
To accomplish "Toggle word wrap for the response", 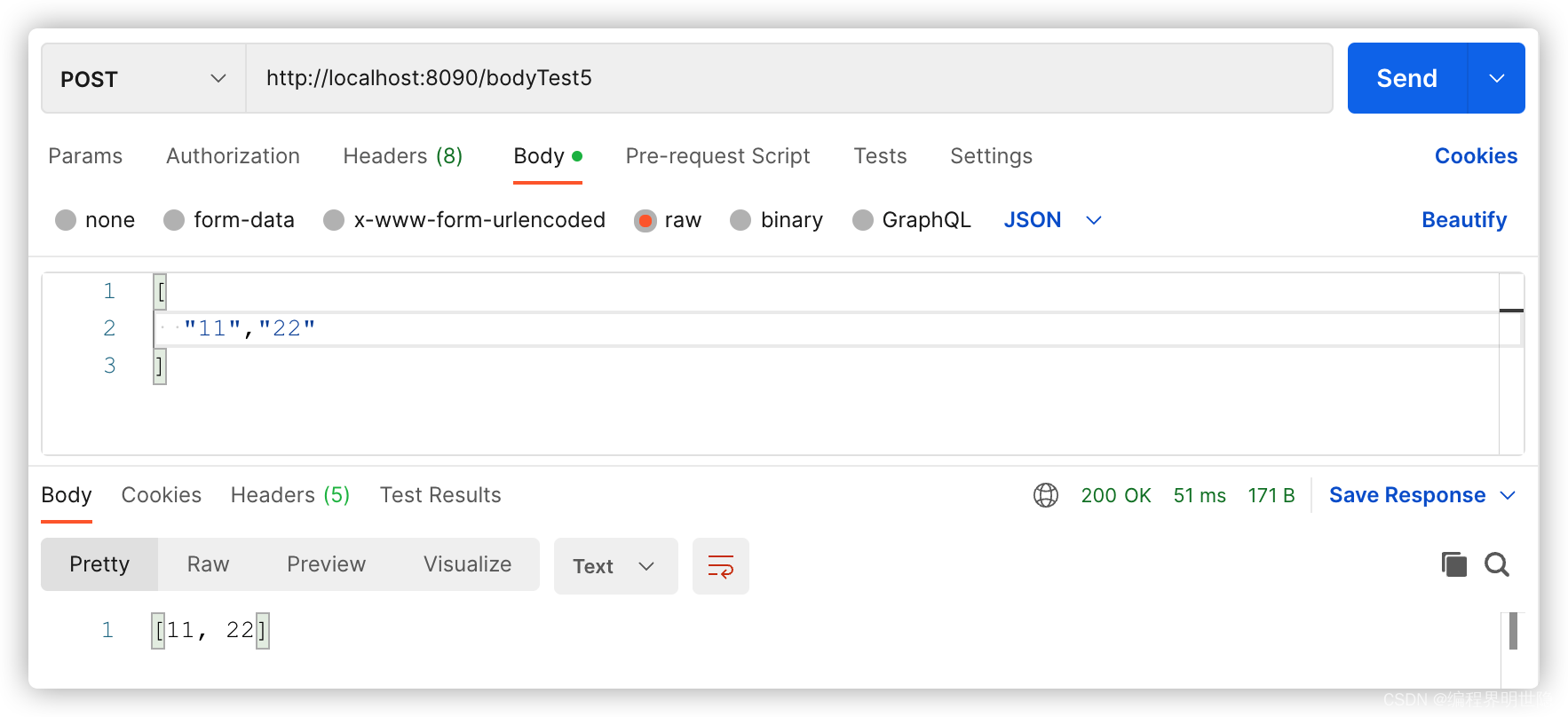I will point(720,566).
